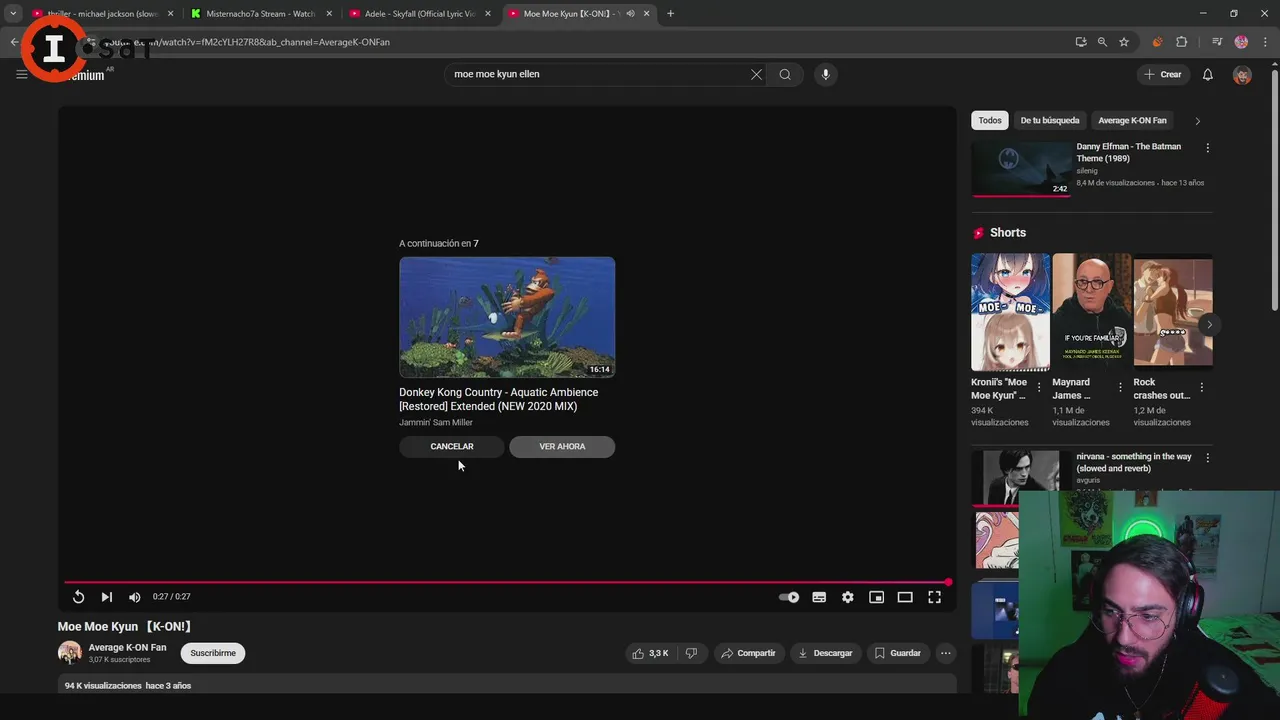
Task: Open the YouTube account avatar menu
Action: pos(1242,74)
